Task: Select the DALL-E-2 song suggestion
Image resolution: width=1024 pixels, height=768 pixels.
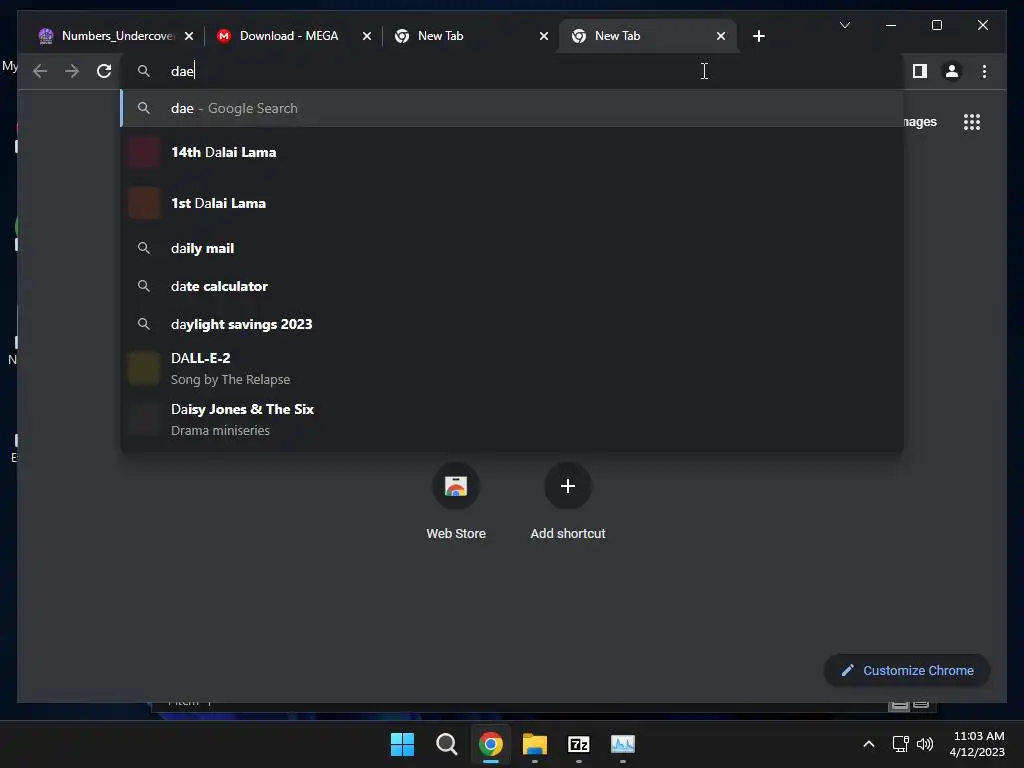Action: (512, 368)
